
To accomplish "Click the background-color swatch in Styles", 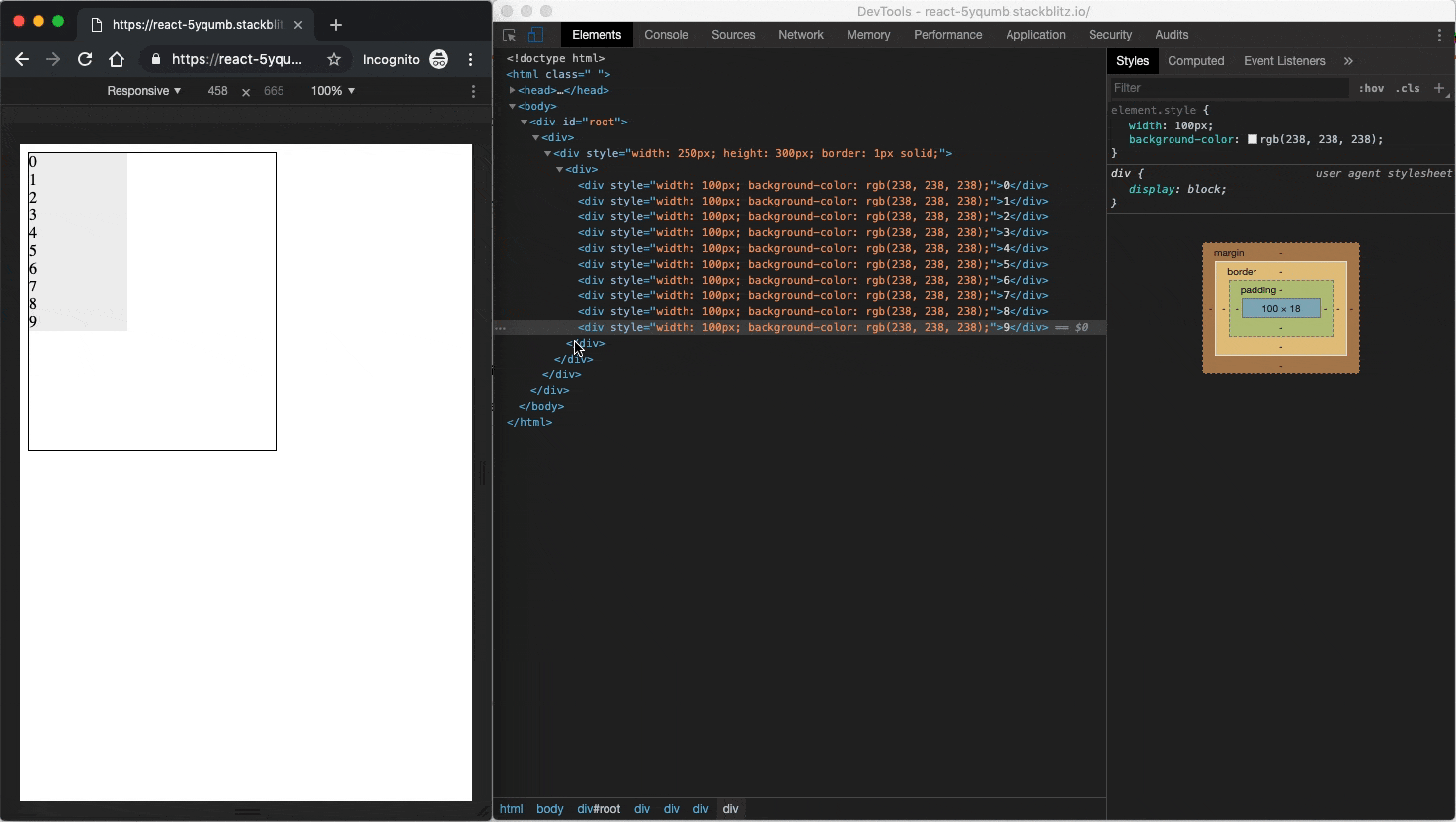I will point(1253,140).
